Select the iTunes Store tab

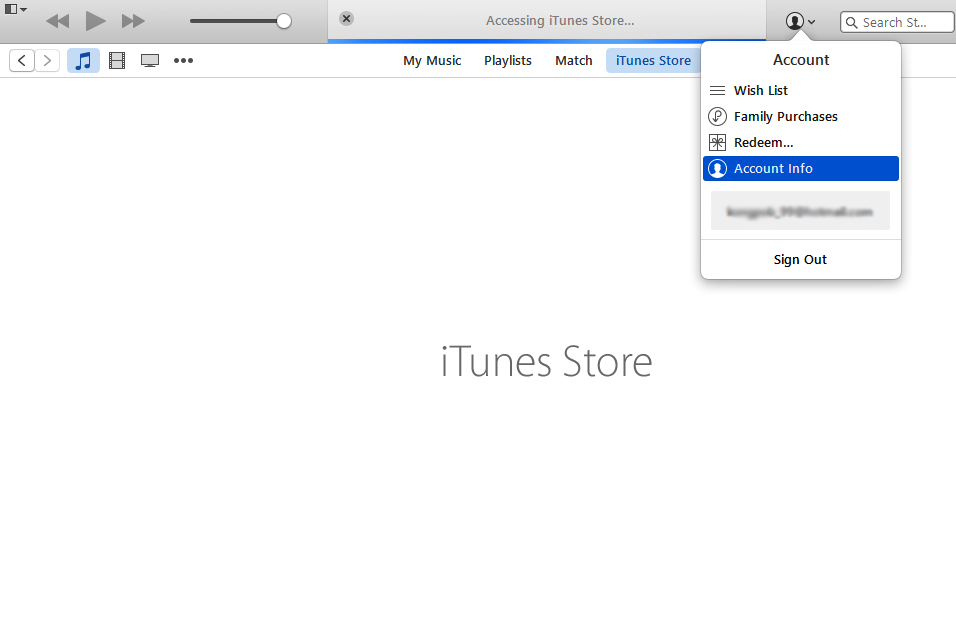point(653,60)
